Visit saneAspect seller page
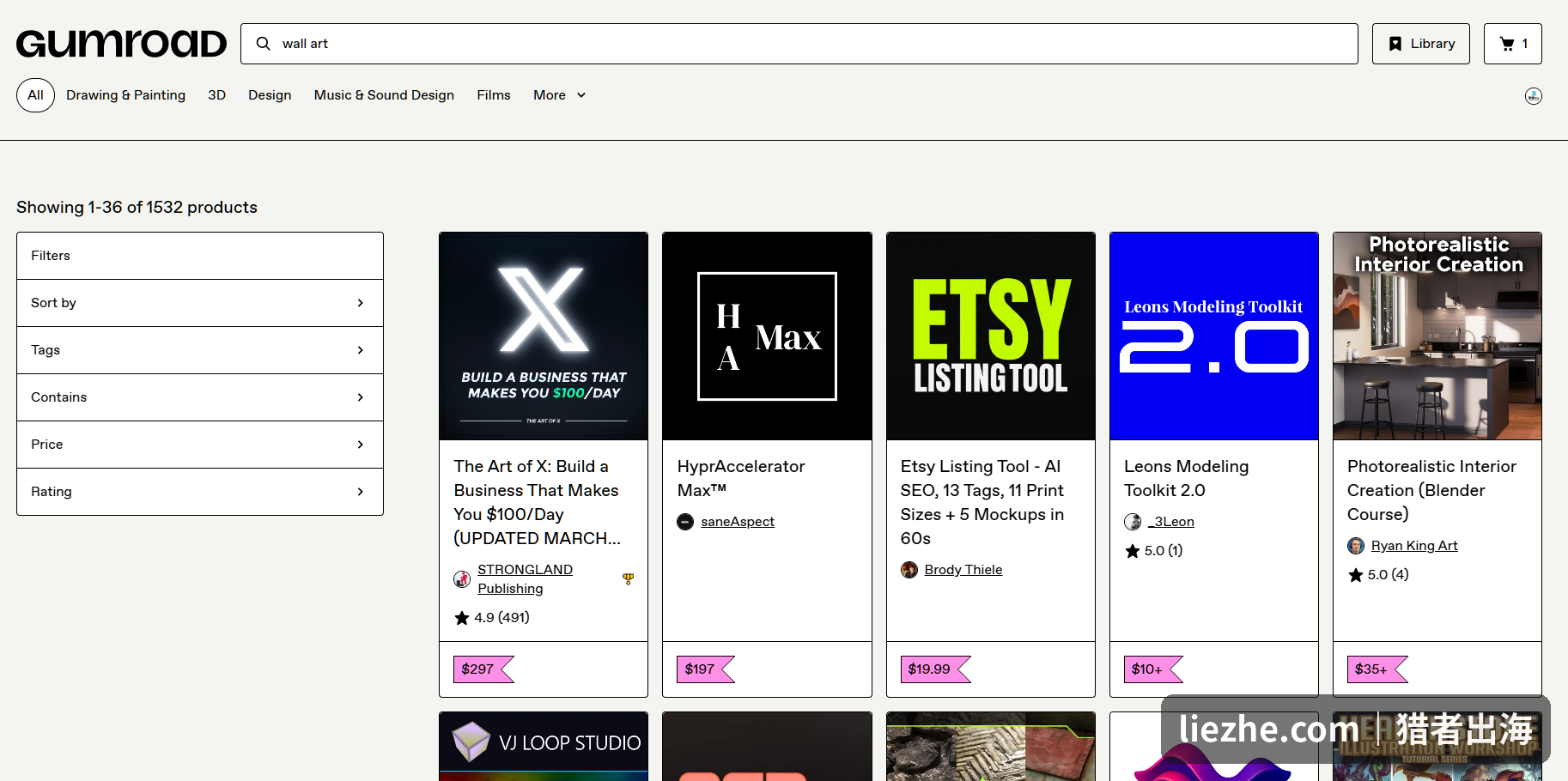This screenshot has height=781, width=1568. [x=738, y=522]
